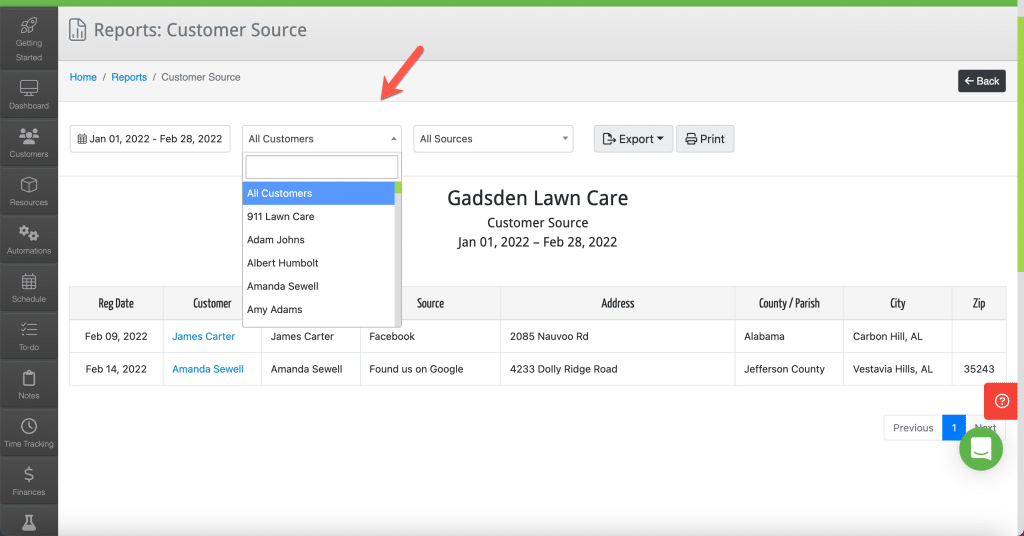Open the All Sources dropdown
The image size is (1024, 536).
pyautogui.click(x=493, y=139)
